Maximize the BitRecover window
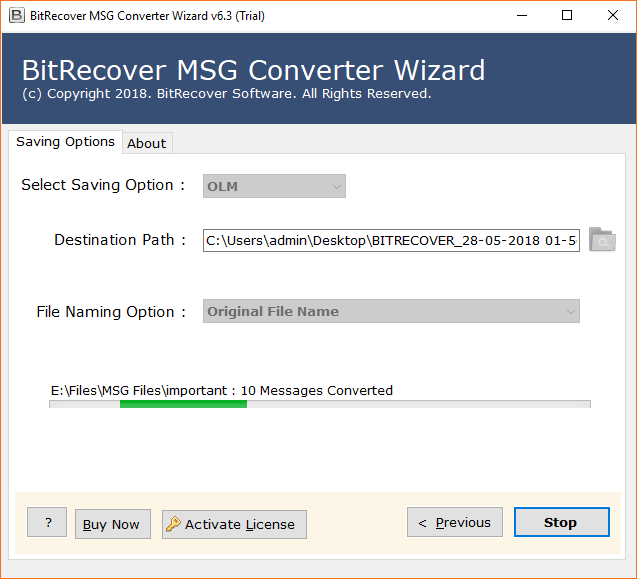The height and width of the screenshot is (579, 637). [567, 15]
